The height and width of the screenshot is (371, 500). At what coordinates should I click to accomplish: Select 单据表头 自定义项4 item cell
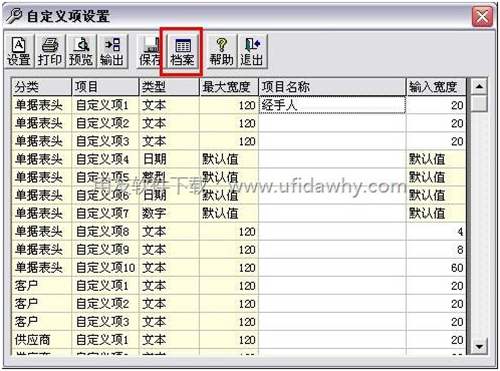coord(105,159)
